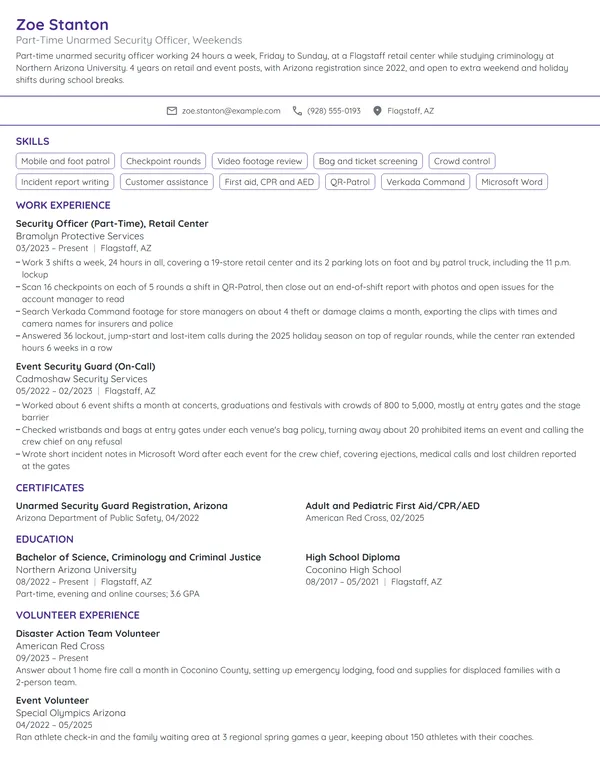The image size is (600, 776).
Task: Click the Microsoft Word skill tag
Action: 512,182
